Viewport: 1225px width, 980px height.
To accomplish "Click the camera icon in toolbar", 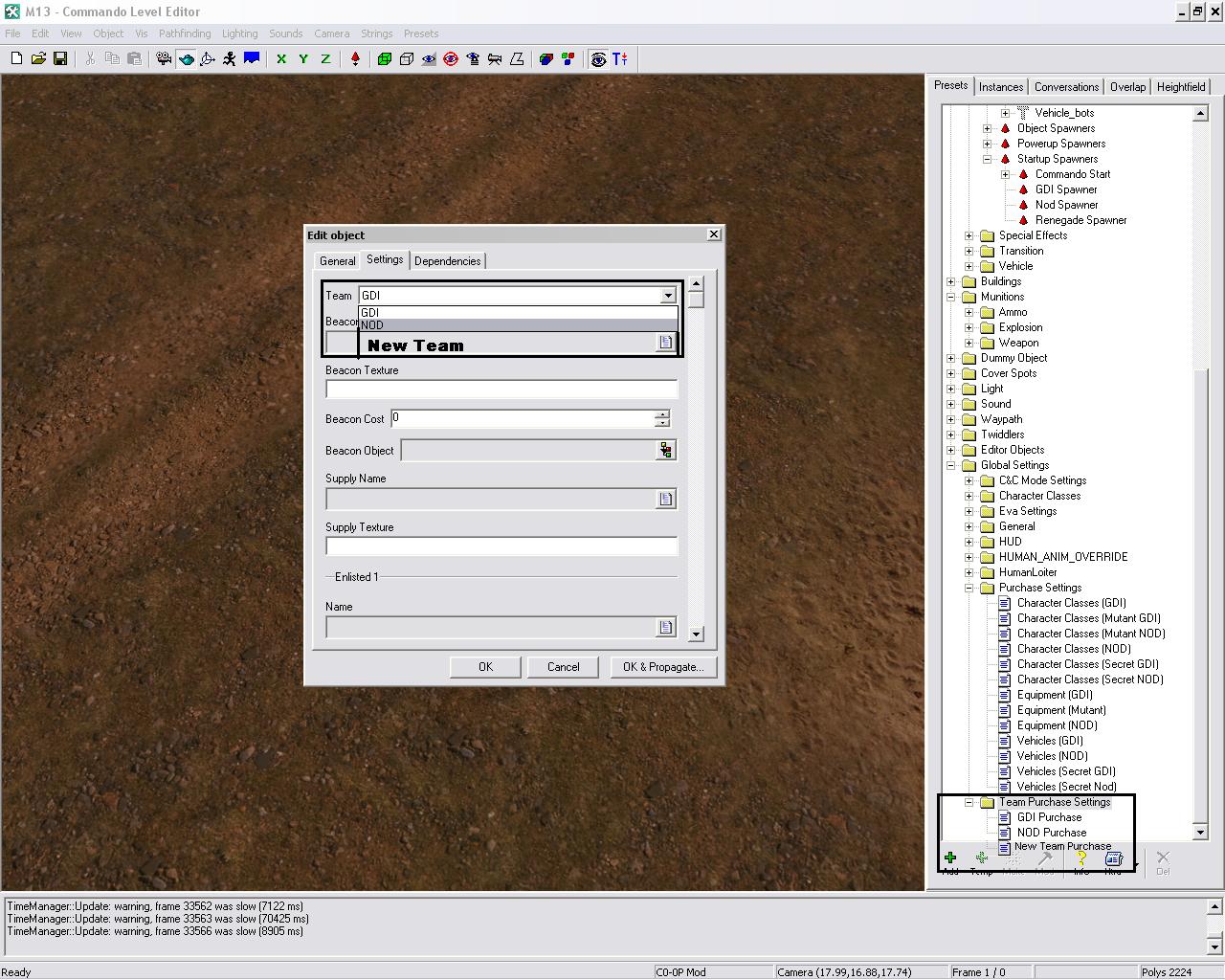I will coord(164,59).
